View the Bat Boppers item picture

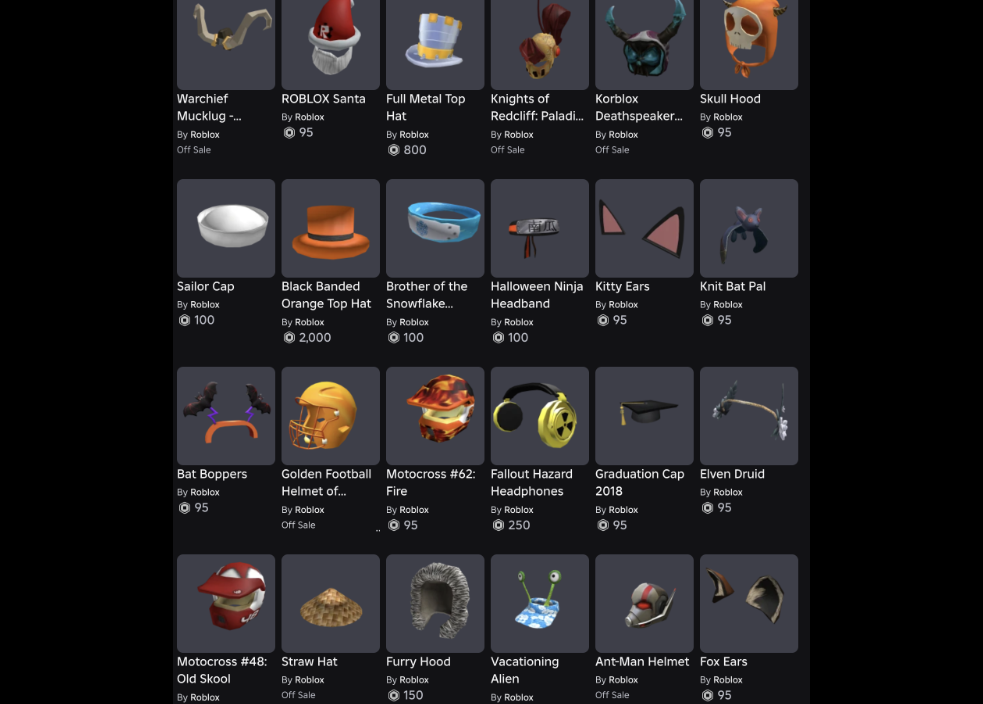[226, 416]
